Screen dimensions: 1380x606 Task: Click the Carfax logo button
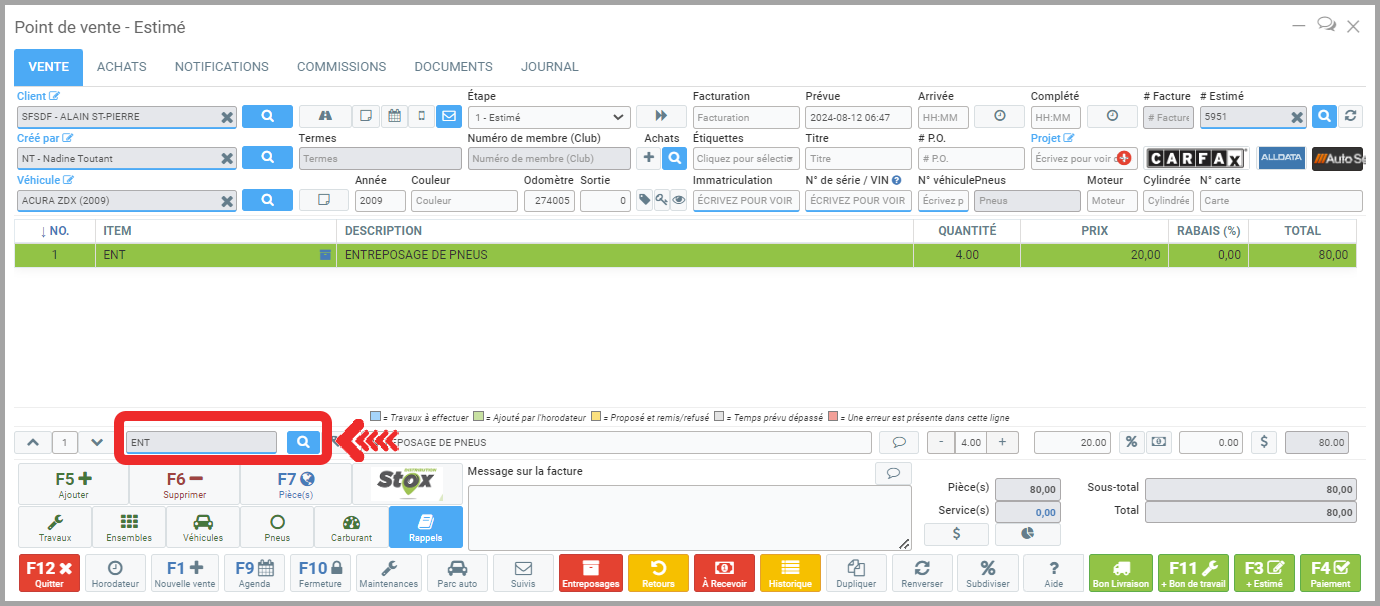click(x=1196, y=158)
